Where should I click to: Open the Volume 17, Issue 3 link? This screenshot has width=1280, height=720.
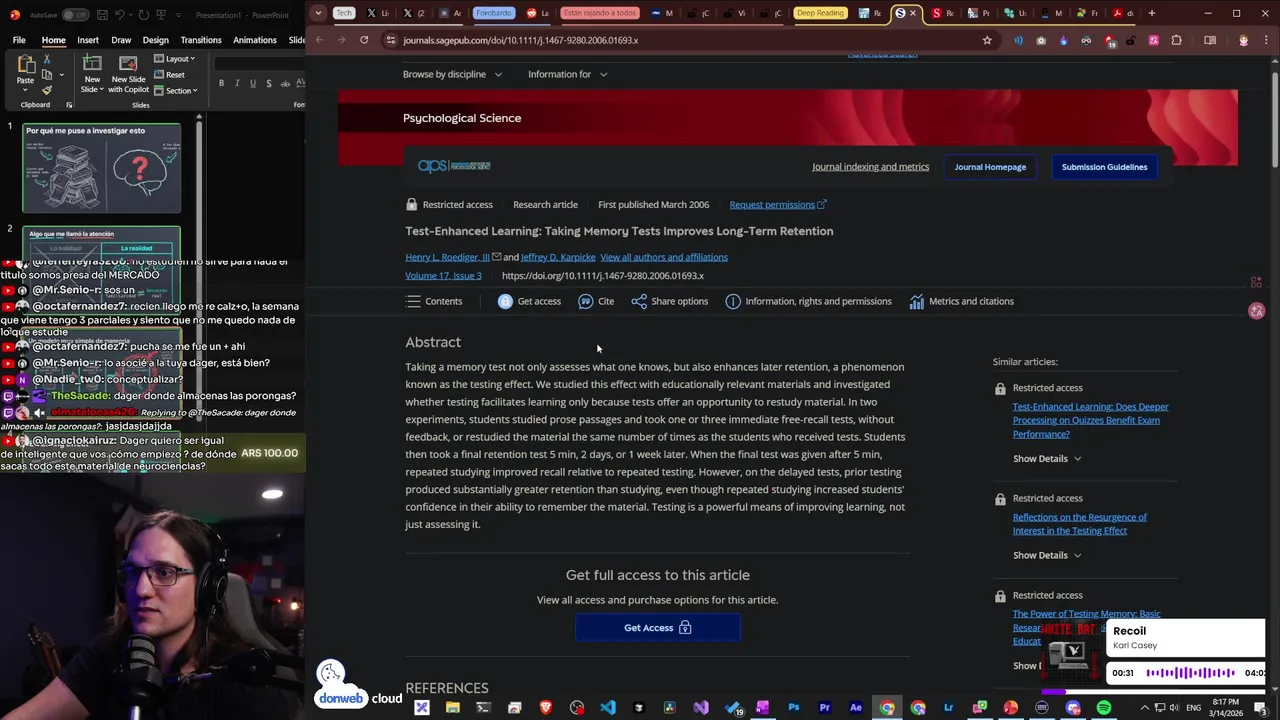coord(443,276)
